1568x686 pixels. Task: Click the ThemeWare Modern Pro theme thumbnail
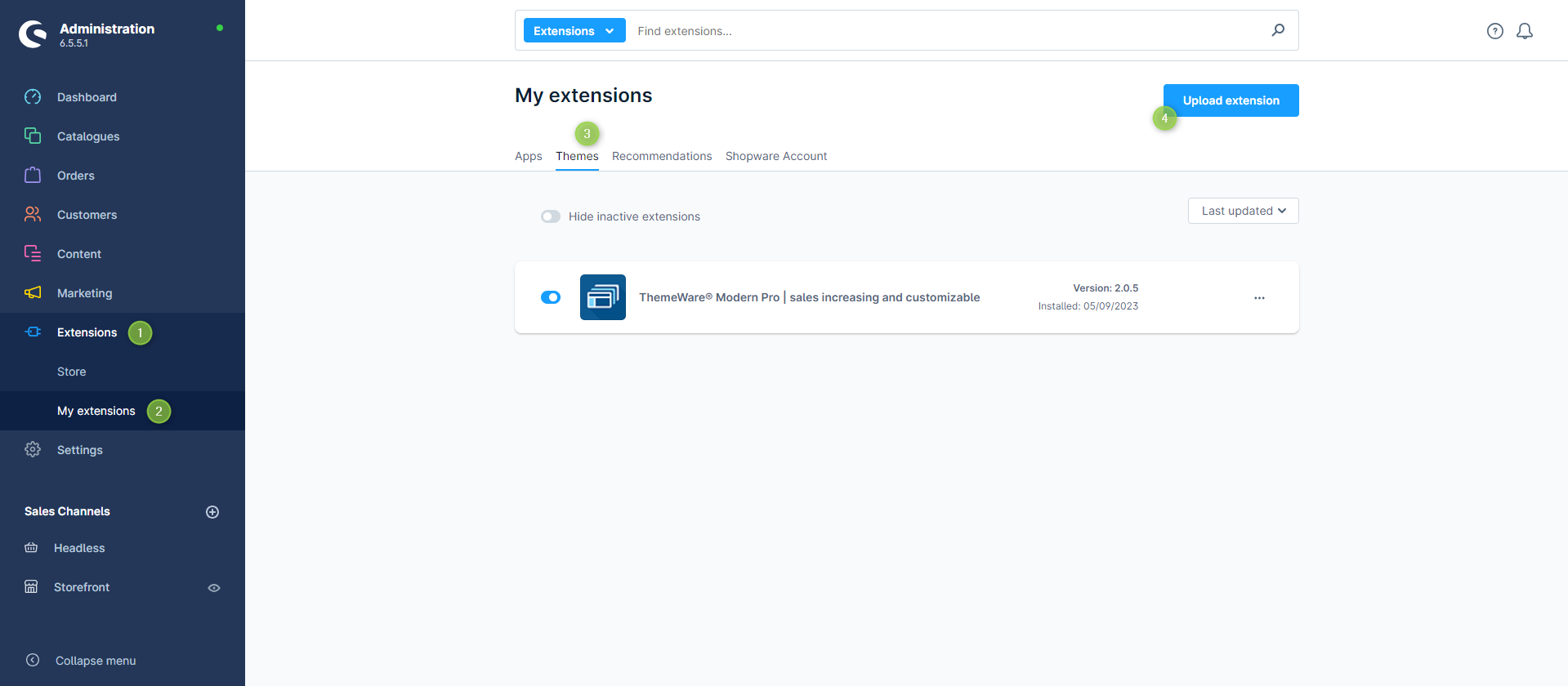click(603, 297)
